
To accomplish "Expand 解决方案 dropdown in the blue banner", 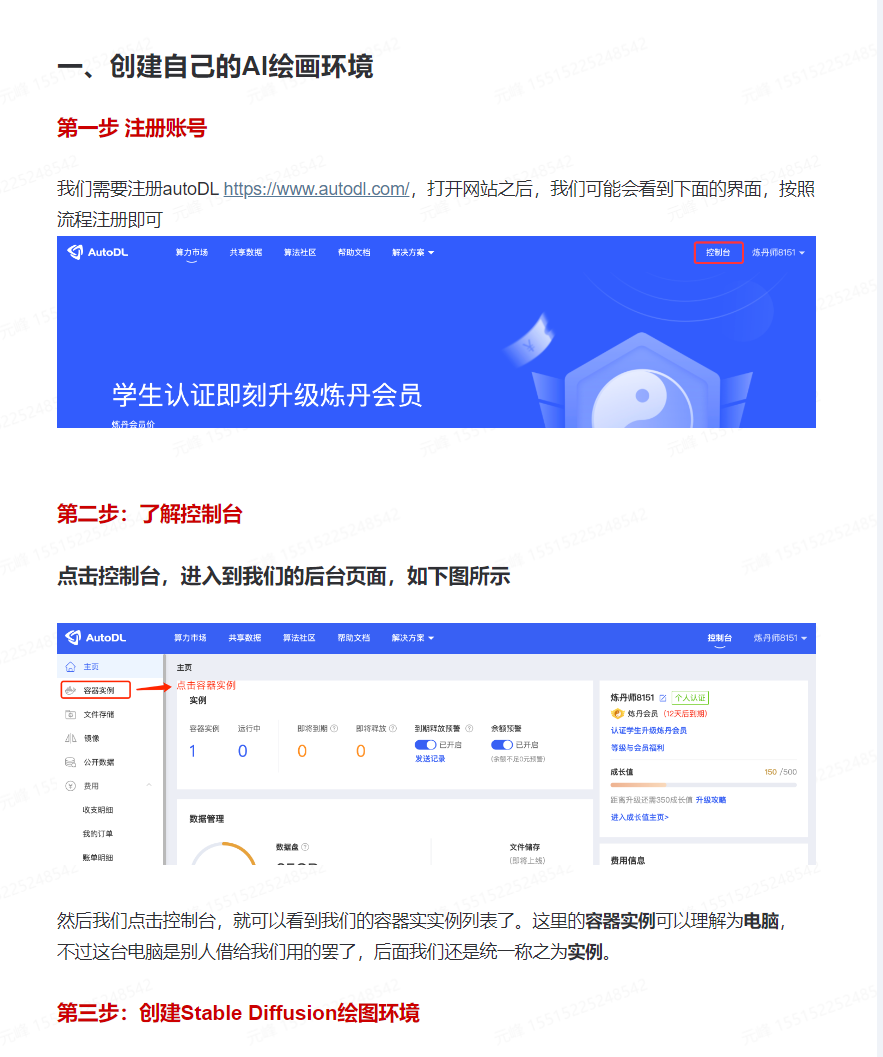I will tap(413, 253).
